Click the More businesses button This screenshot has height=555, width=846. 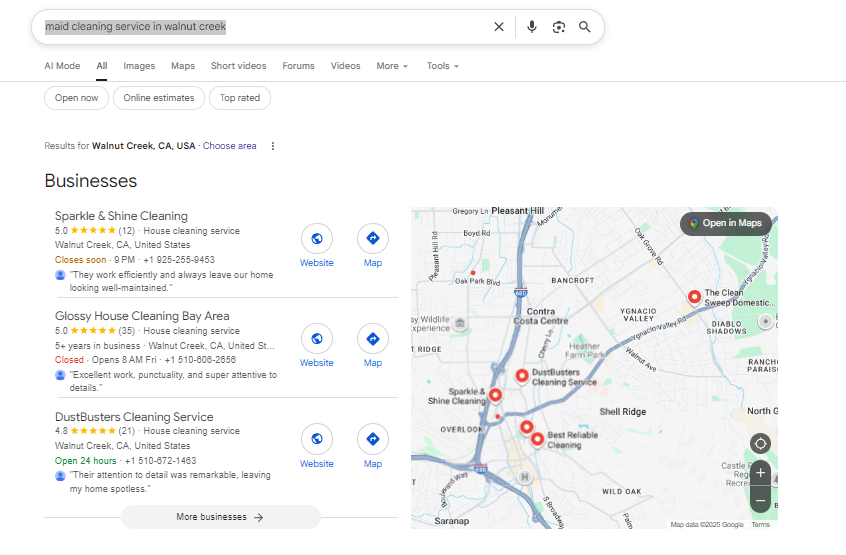(220, 517)
